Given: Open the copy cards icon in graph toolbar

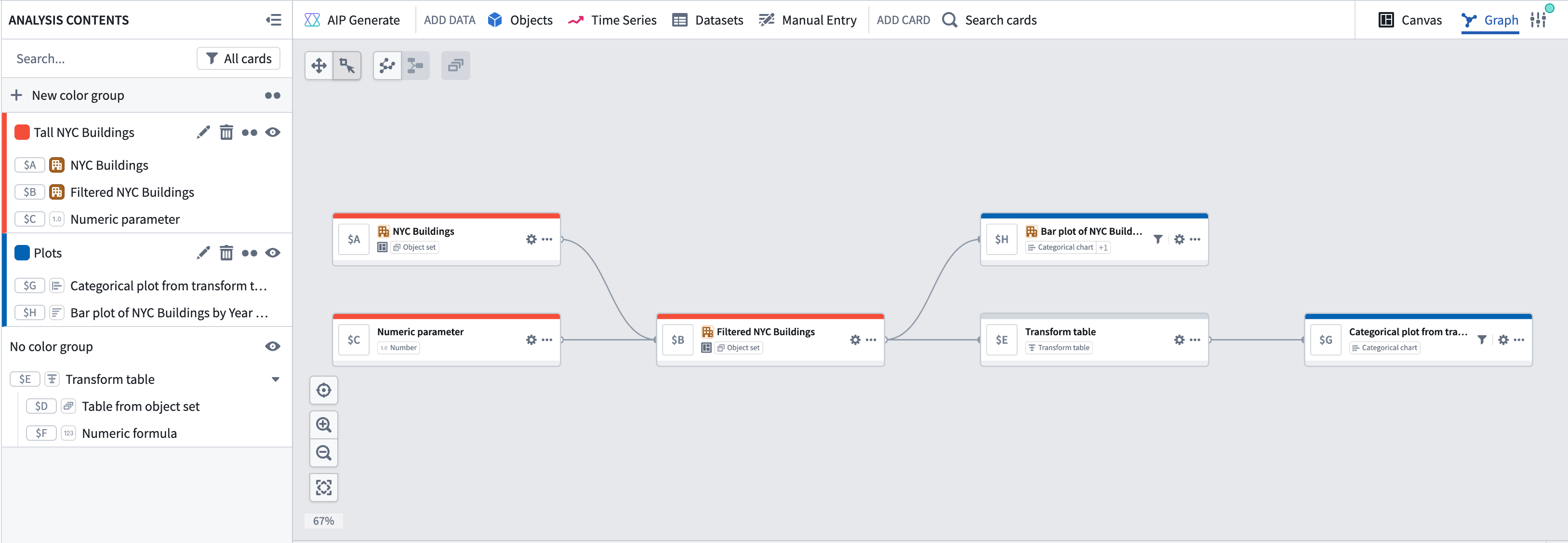Looking at the screenshot, I should point(455,65).
